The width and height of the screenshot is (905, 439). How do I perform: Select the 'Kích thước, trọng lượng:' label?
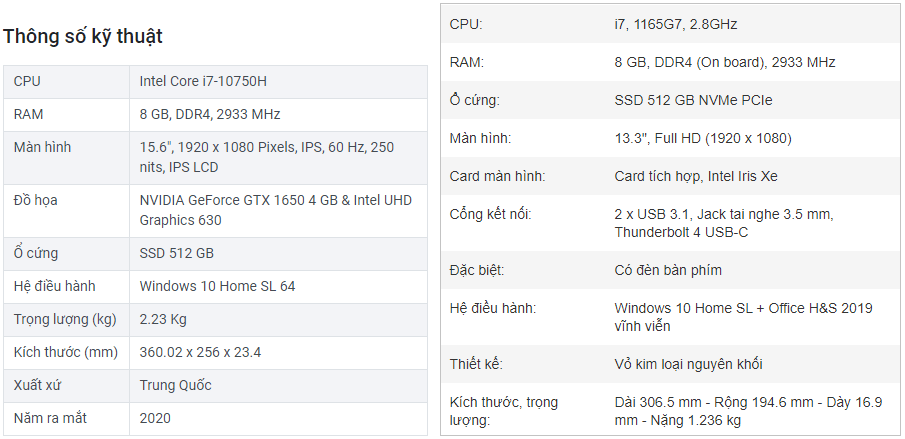(504, 411)
